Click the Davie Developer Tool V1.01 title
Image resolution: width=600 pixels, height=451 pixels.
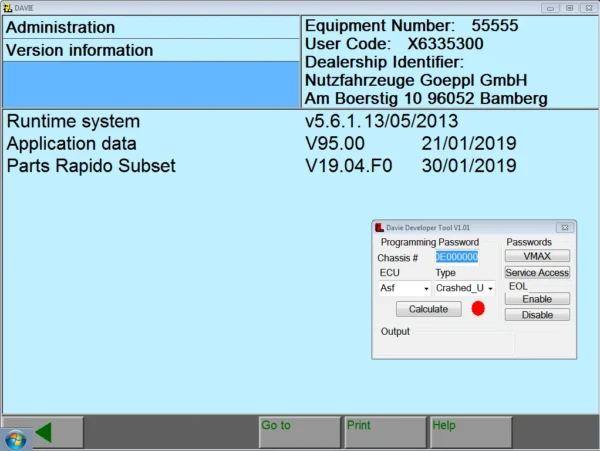pos(428,228)
